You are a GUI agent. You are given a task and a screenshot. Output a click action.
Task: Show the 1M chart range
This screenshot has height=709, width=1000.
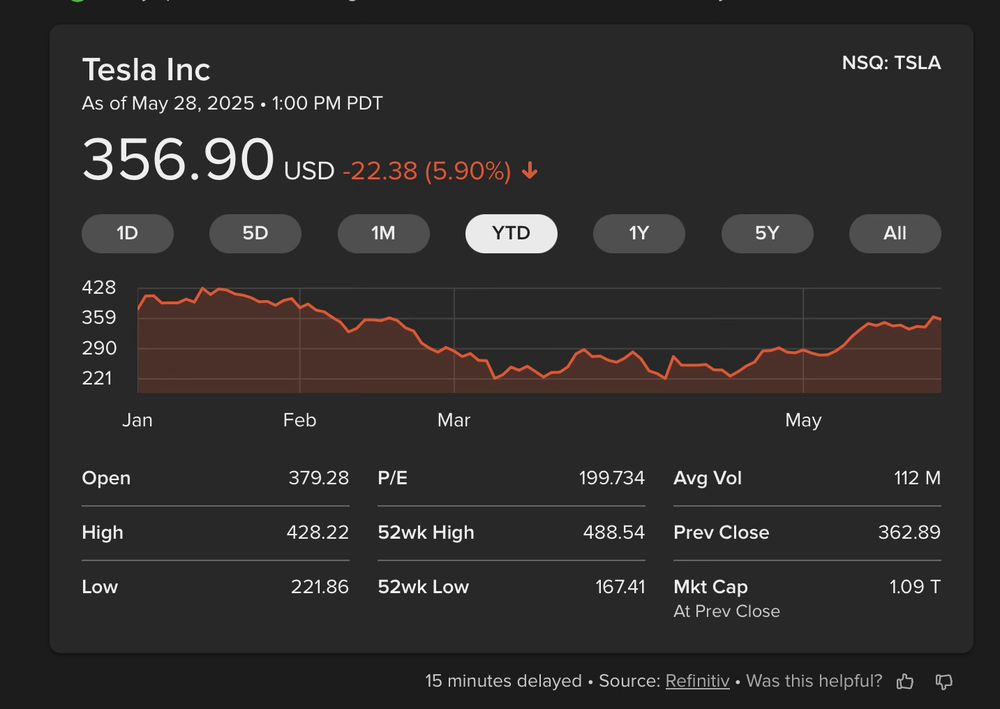pyautogui.click(x=383, y=233)
